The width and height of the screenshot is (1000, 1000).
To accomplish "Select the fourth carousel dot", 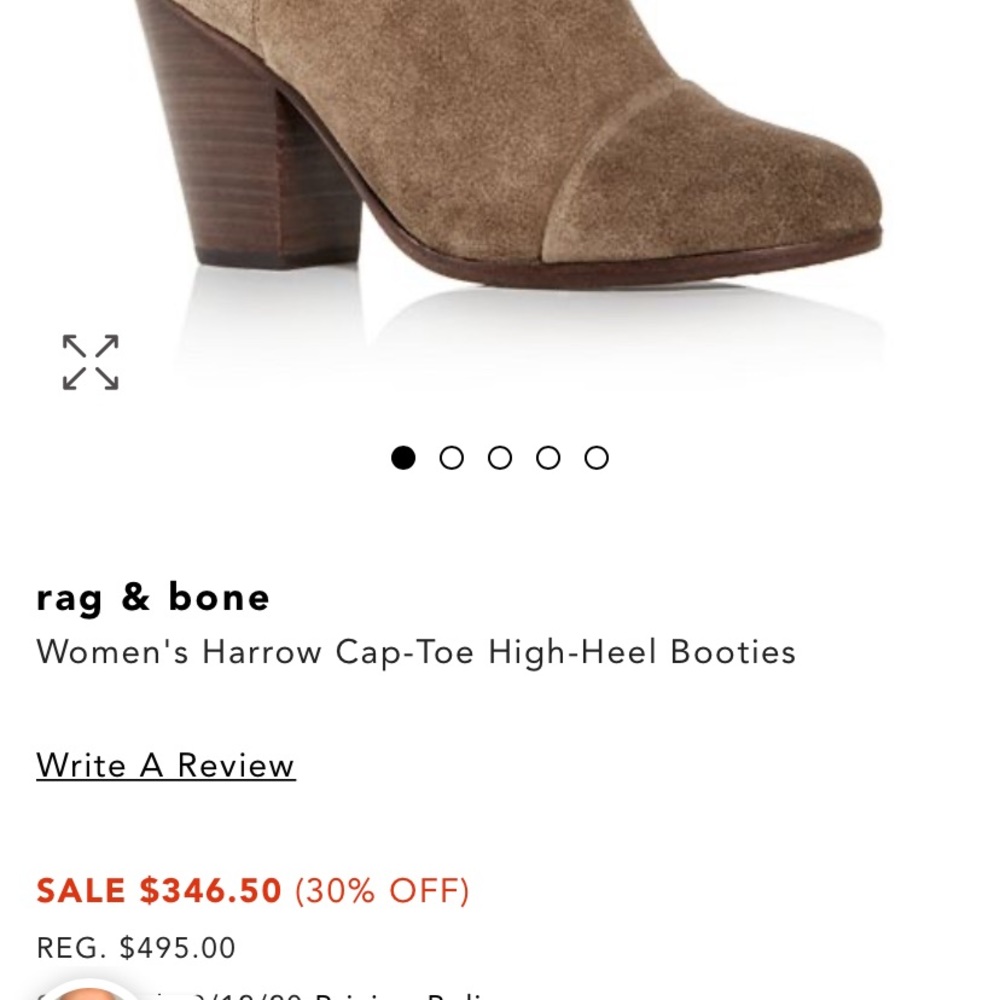I will pyautogui.click(x=550, y=458).
